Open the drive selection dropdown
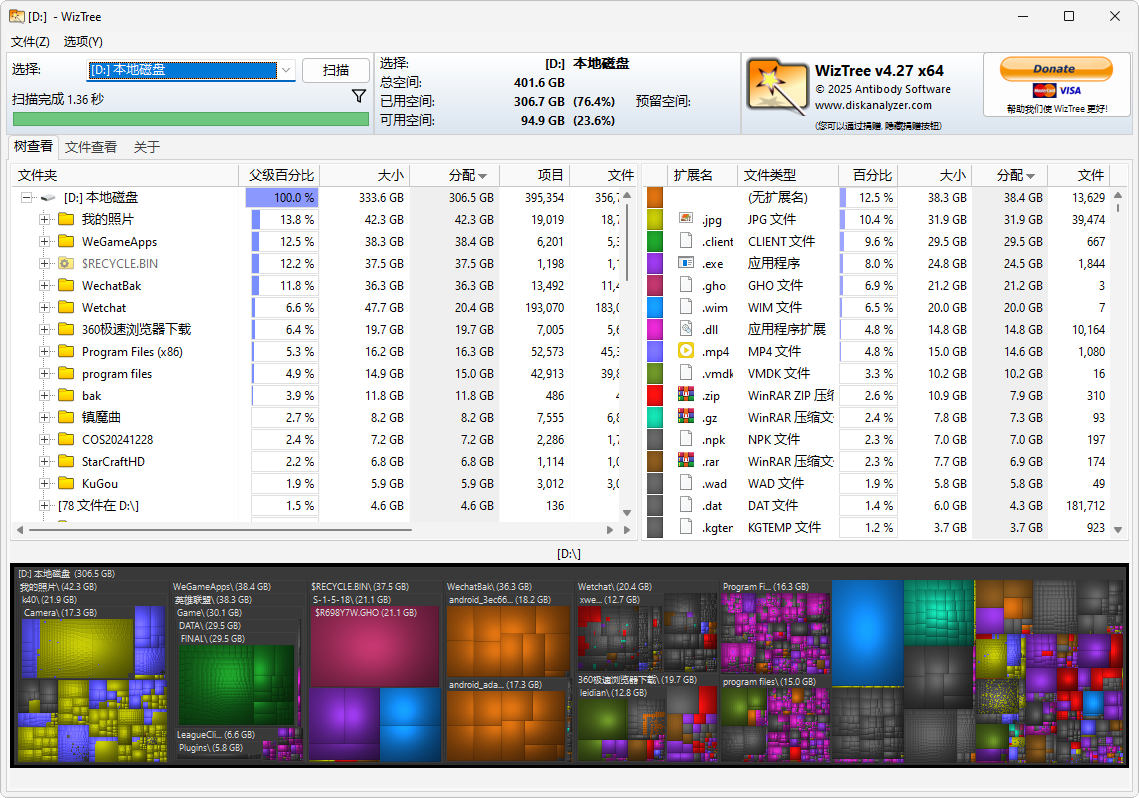 coord(286,70)
